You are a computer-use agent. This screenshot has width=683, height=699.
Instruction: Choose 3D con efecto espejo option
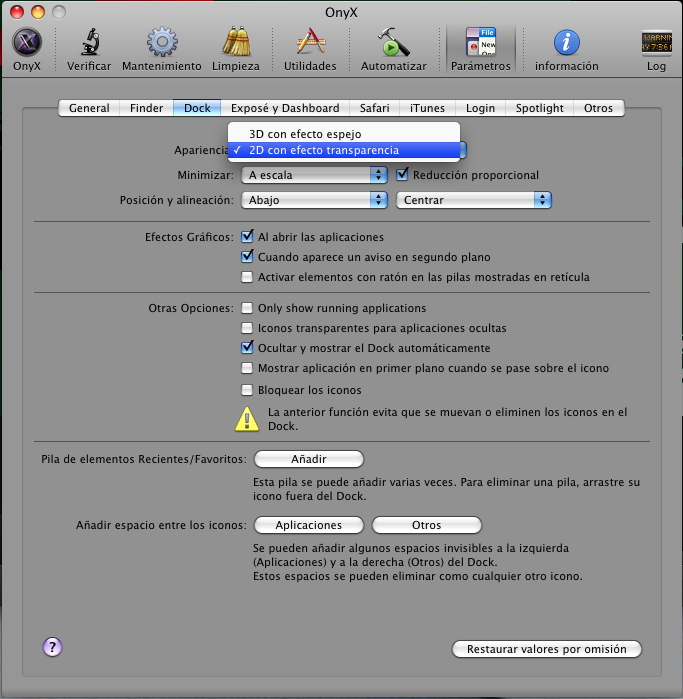point(344,134)
